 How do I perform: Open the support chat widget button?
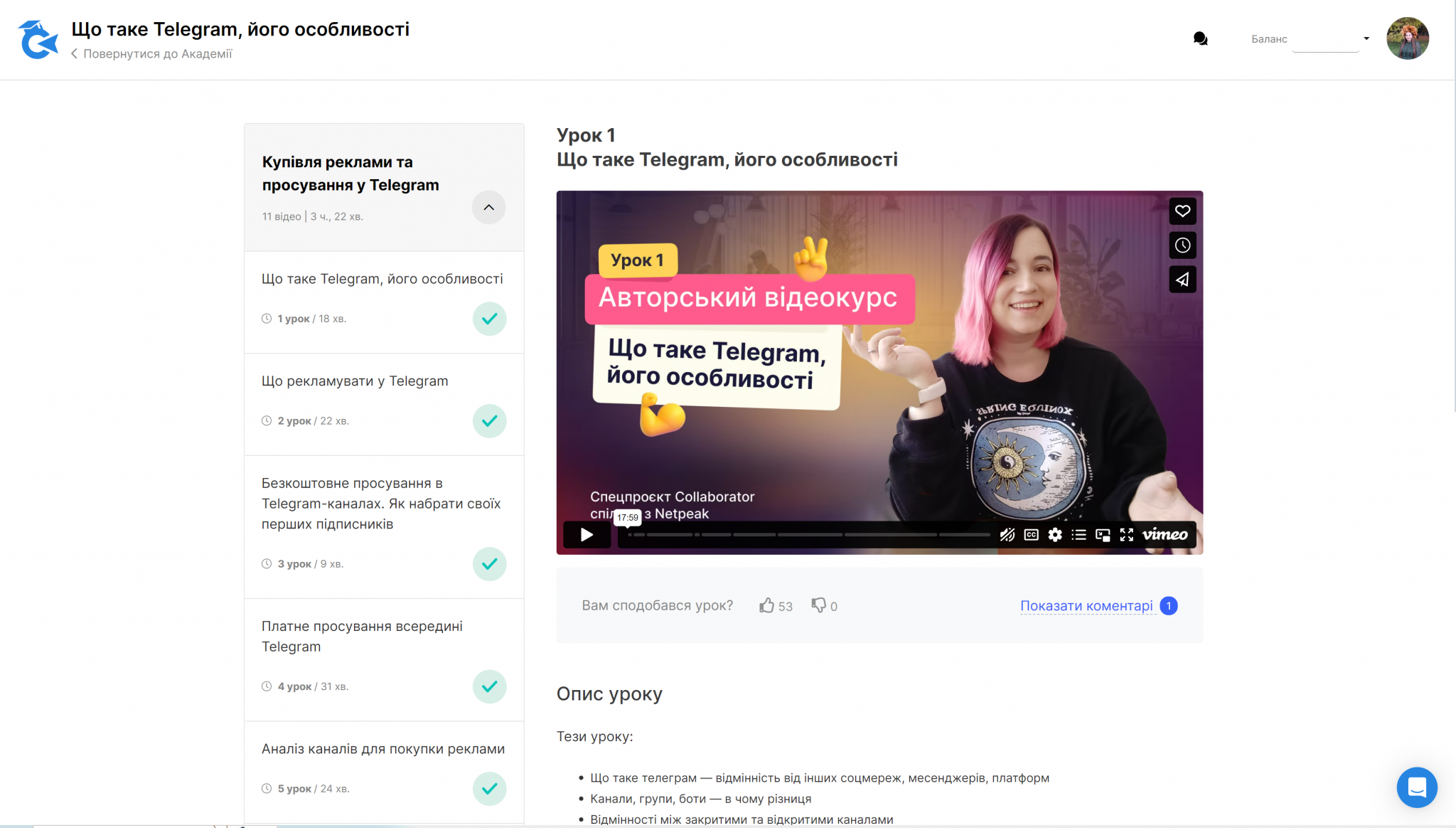(x=1417, y=787)
